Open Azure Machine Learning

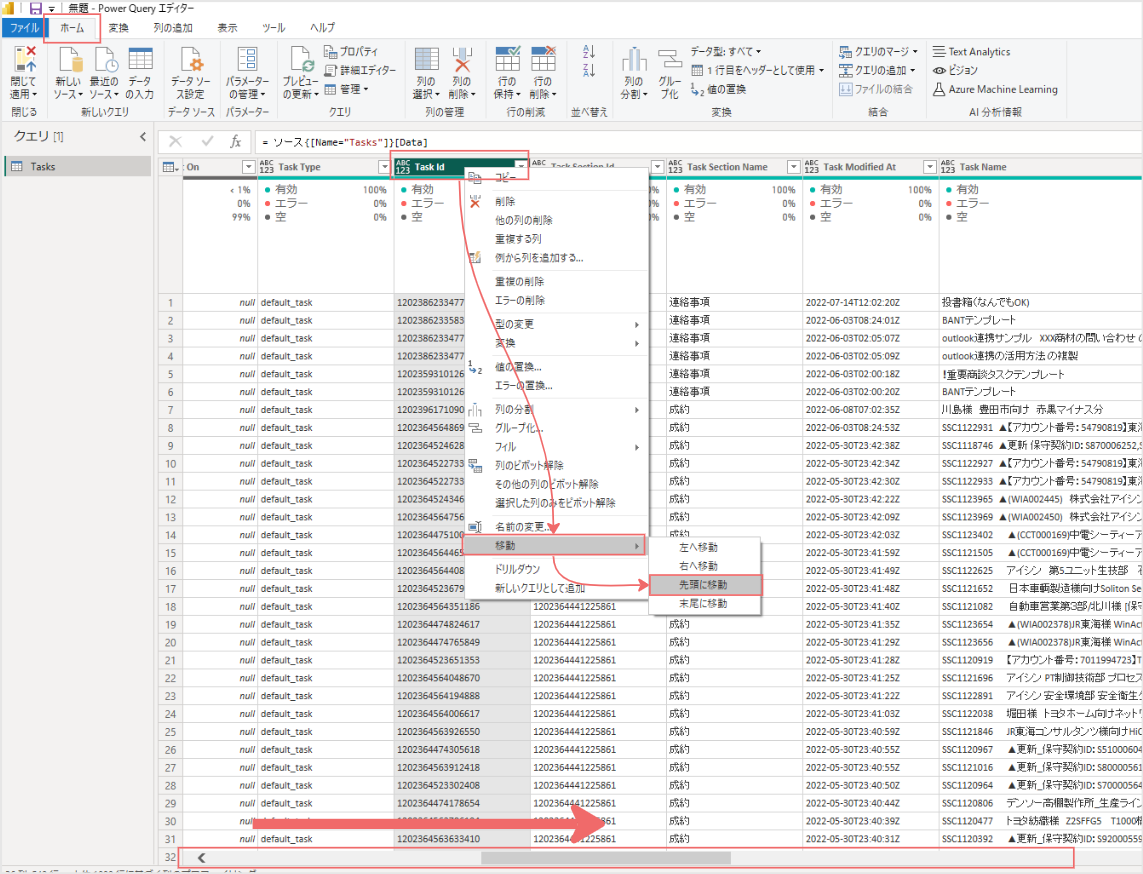pyautogui.click(x=995, y=89)
